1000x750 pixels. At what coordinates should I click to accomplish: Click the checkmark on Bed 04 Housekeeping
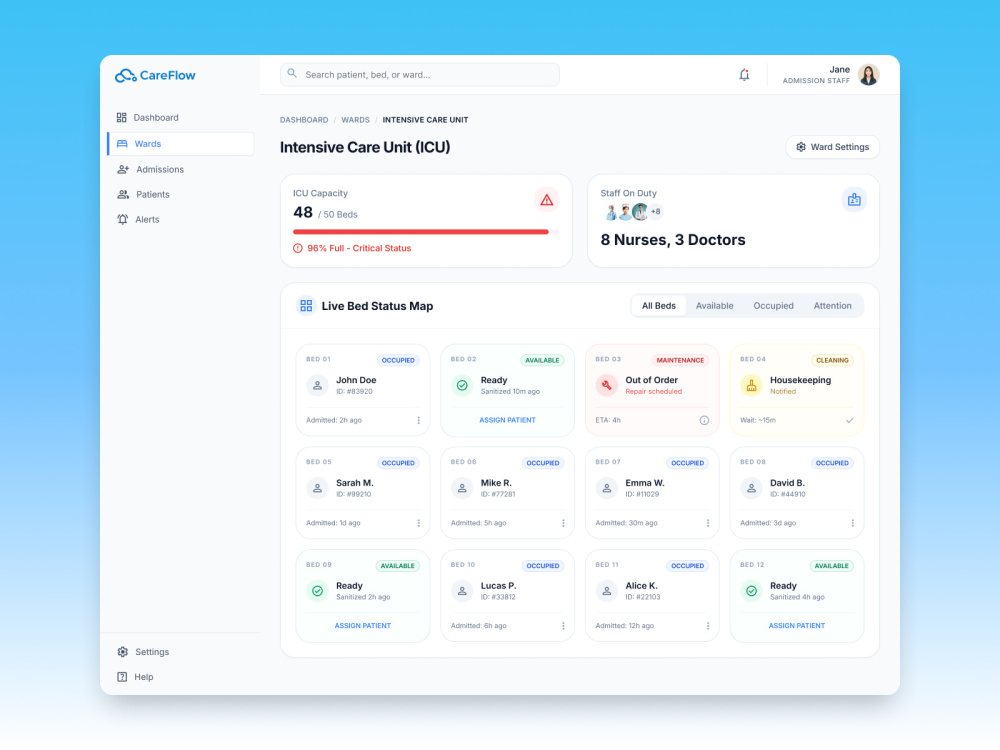click(x=849, y=420)
